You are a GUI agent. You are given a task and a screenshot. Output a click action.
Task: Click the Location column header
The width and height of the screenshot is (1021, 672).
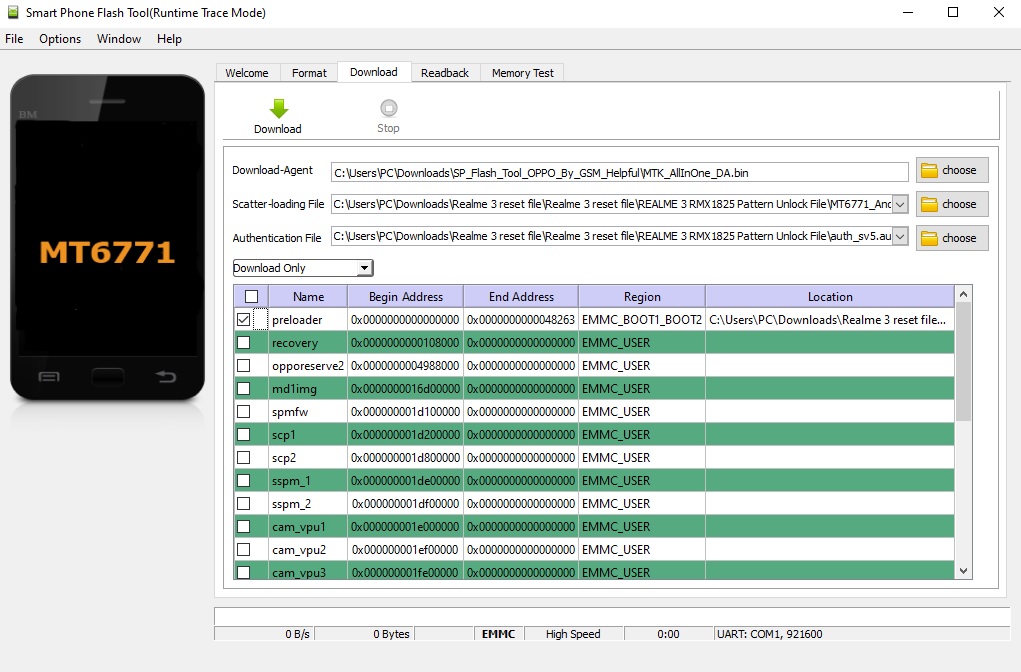pyautogui.click(x=830, y=297)
